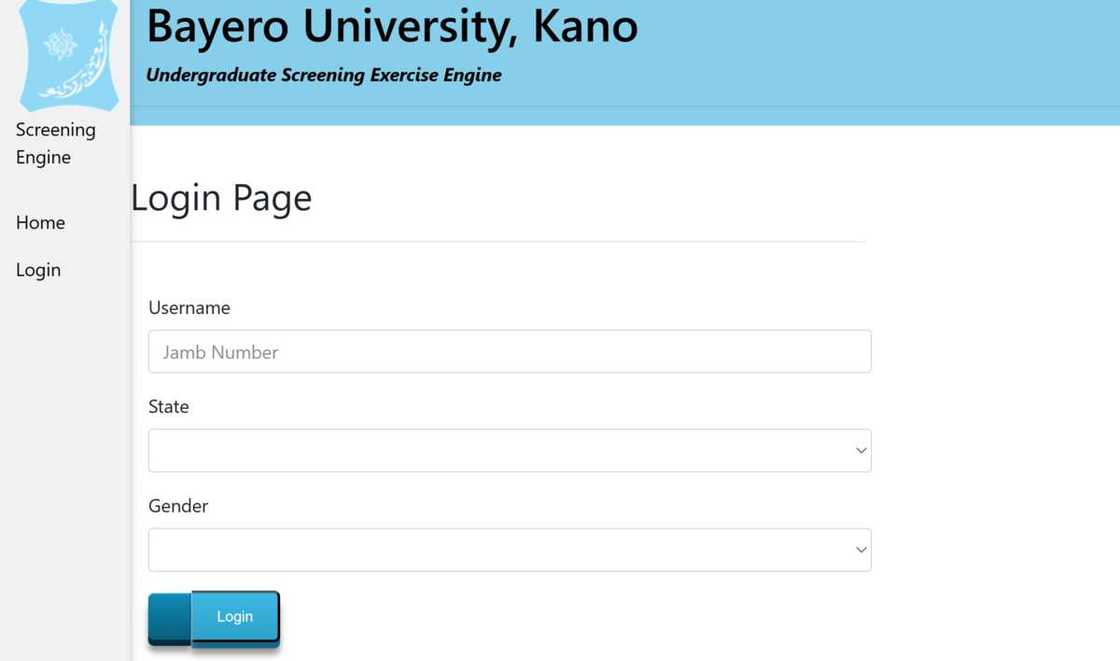
Task: Click the Username field label
Action: (x=189, y=308)
